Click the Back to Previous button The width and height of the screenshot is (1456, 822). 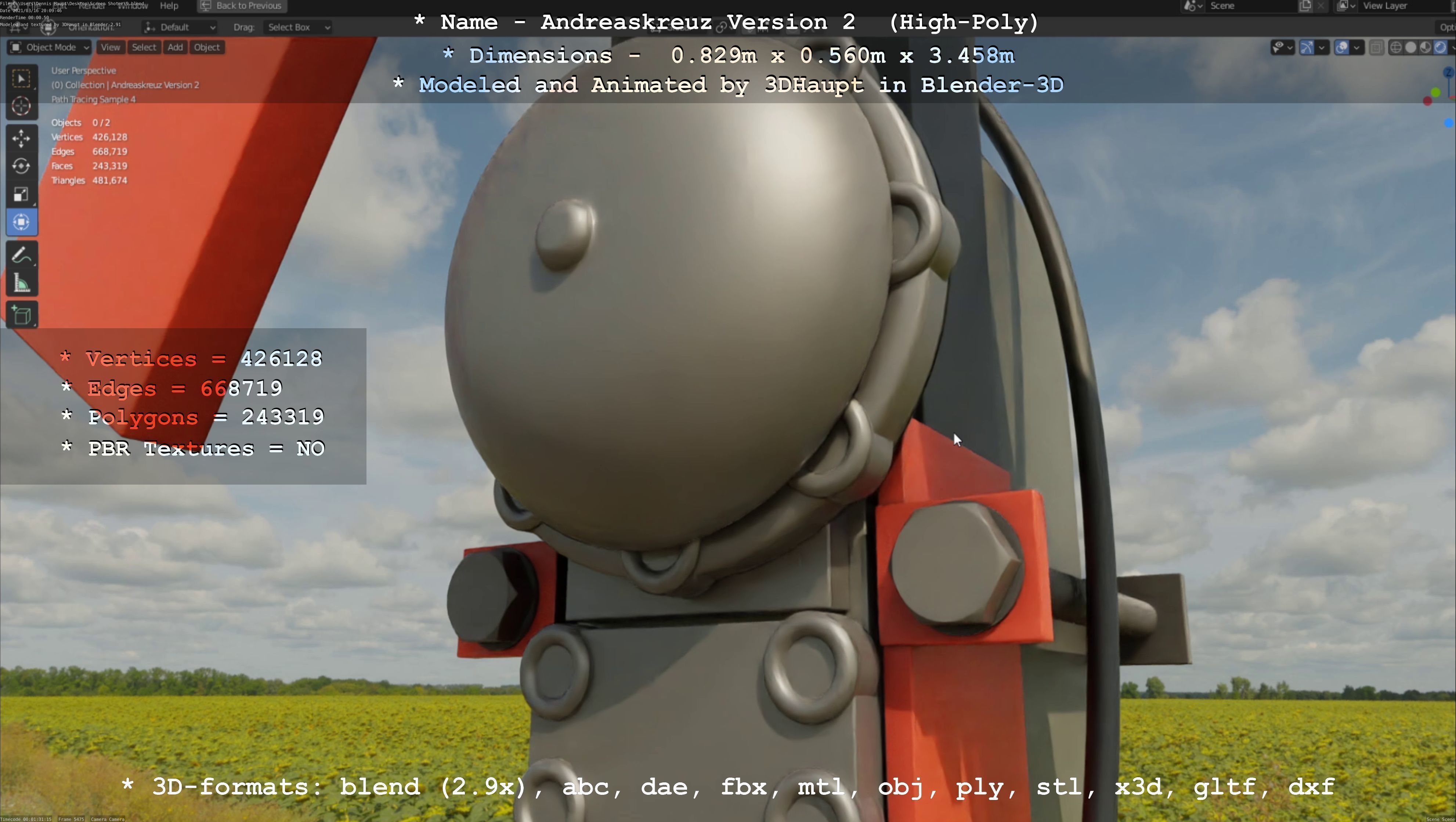click(242, 6)
